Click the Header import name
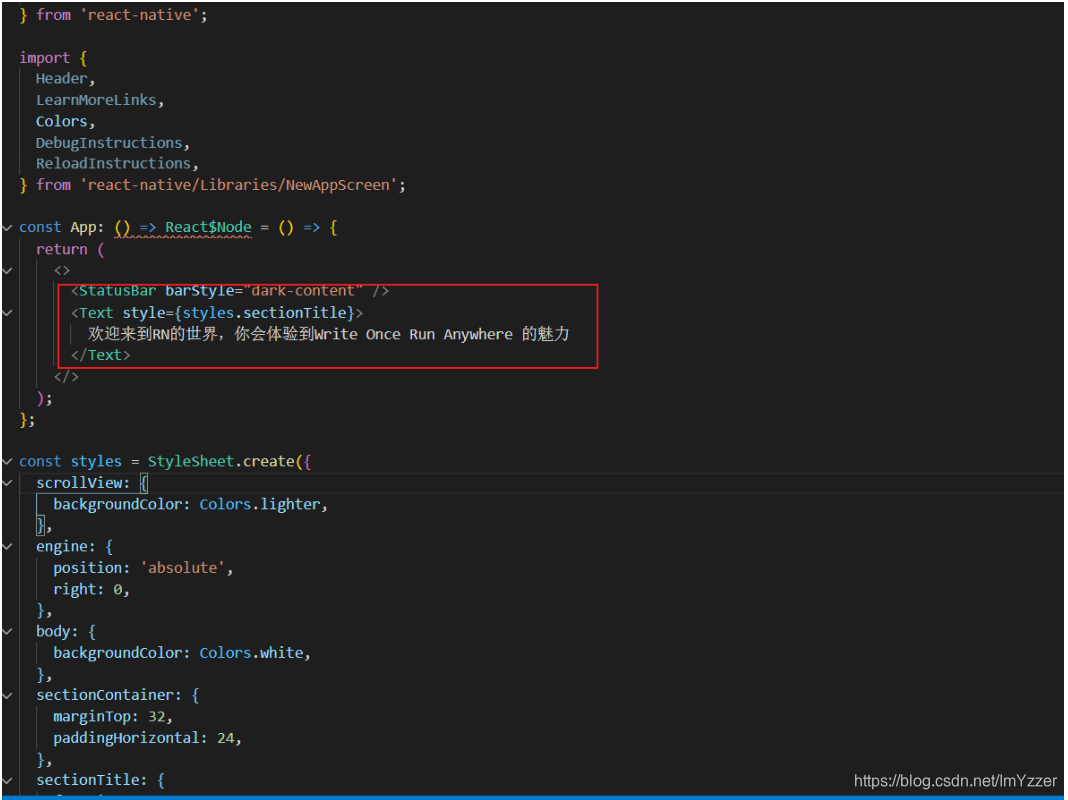This screenshot has height=800, width=1068. pos(62,79)
